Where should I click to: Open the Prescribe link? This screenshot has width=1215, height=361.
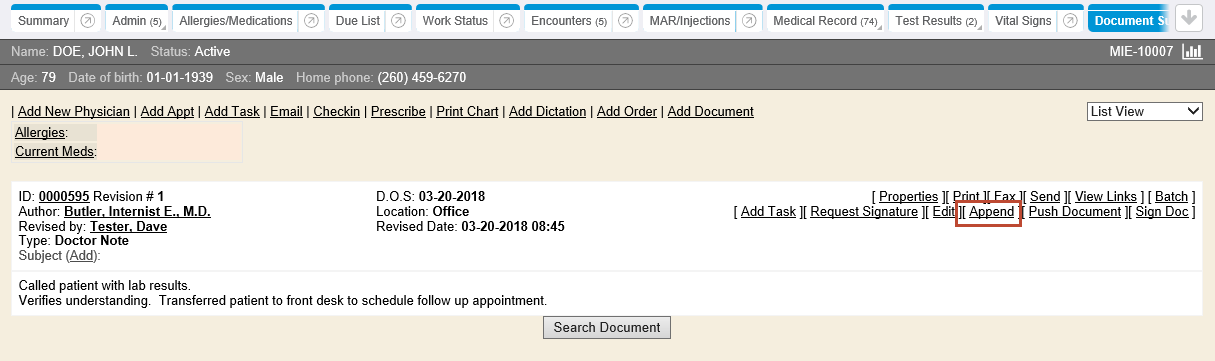[398, 111]
